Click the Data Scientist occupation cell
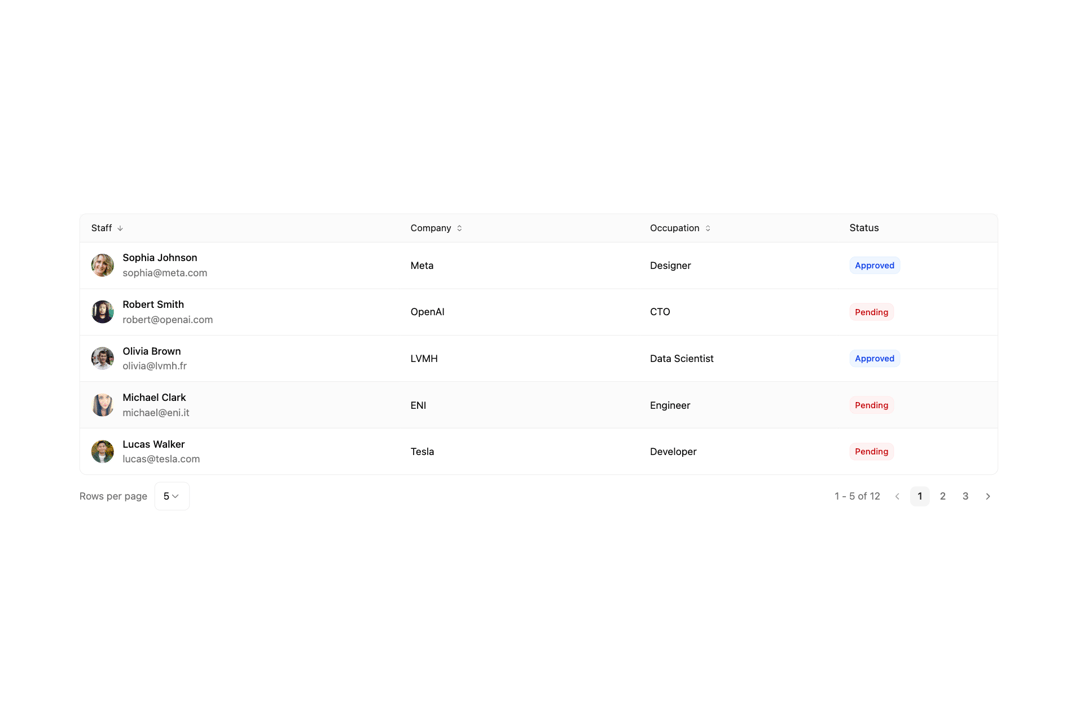This screenshot has width=1080, height=724. pyautogui.click(x=681, y=358)
